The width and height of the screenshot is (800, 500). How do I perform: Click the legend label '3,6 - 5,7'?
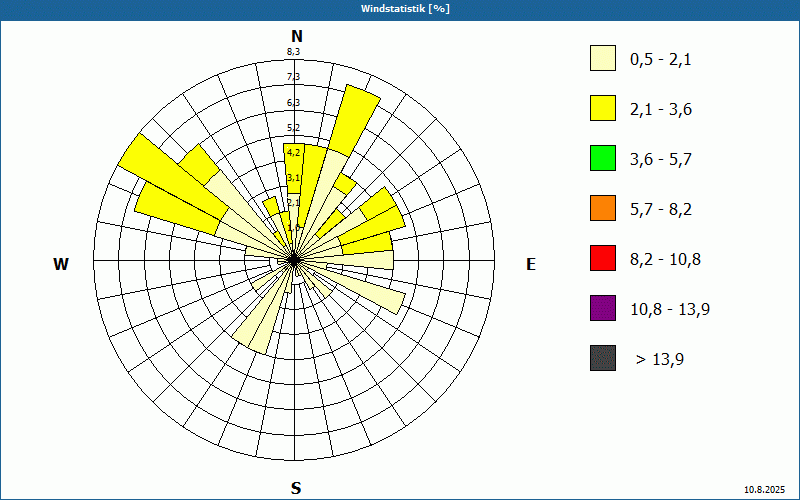(x=661, y=160)
